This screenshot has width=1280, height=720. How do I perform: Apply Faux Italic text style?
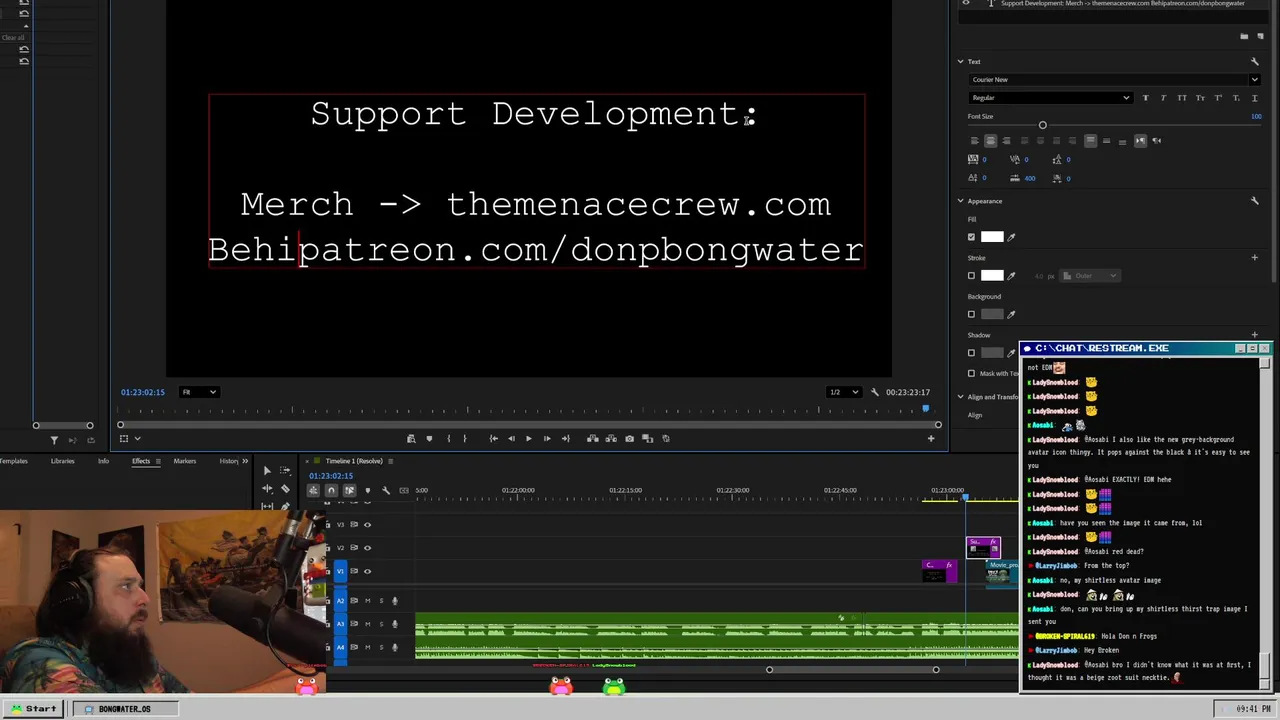tap(1164, 98)
